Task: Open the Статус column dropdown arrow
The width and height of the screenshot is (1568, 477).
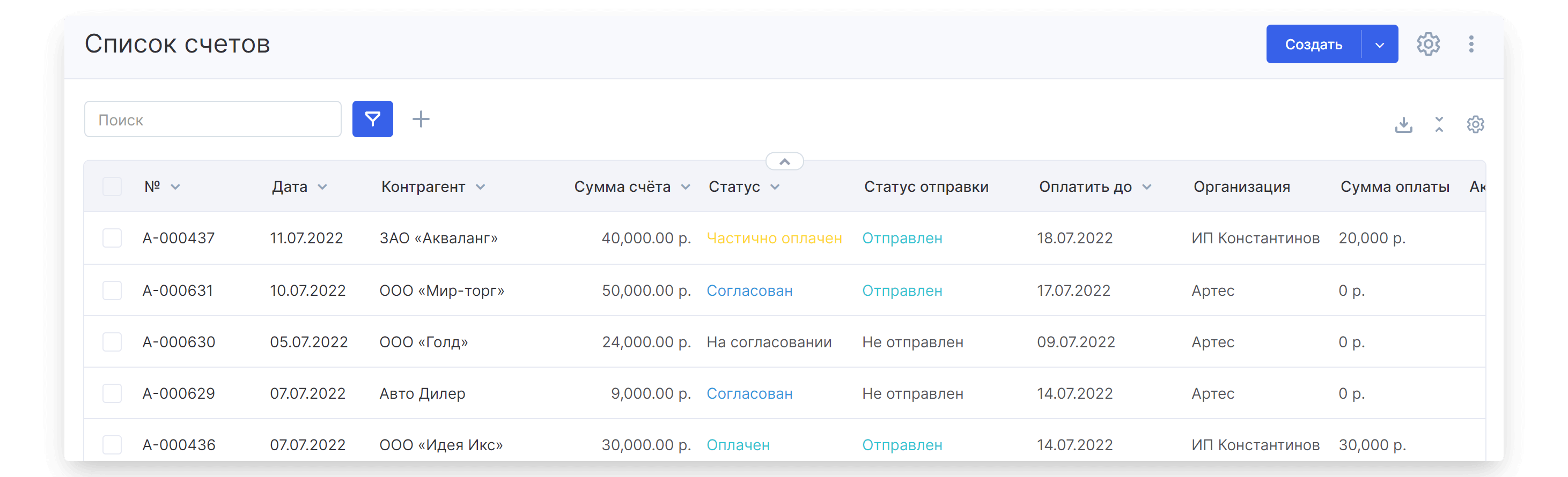Action: pos(775,188)
